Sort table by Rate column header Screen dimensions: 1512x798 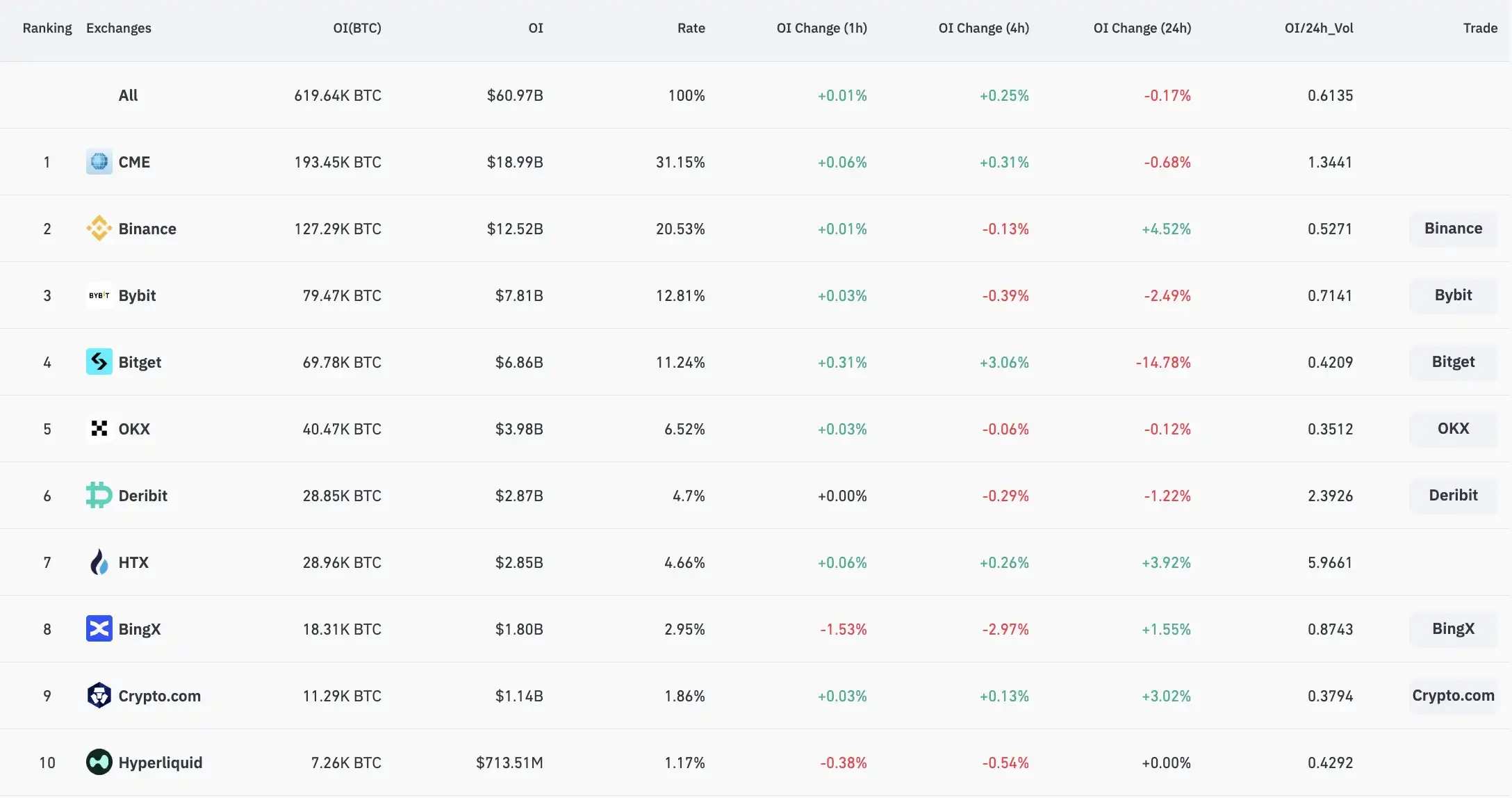point(691,28)
